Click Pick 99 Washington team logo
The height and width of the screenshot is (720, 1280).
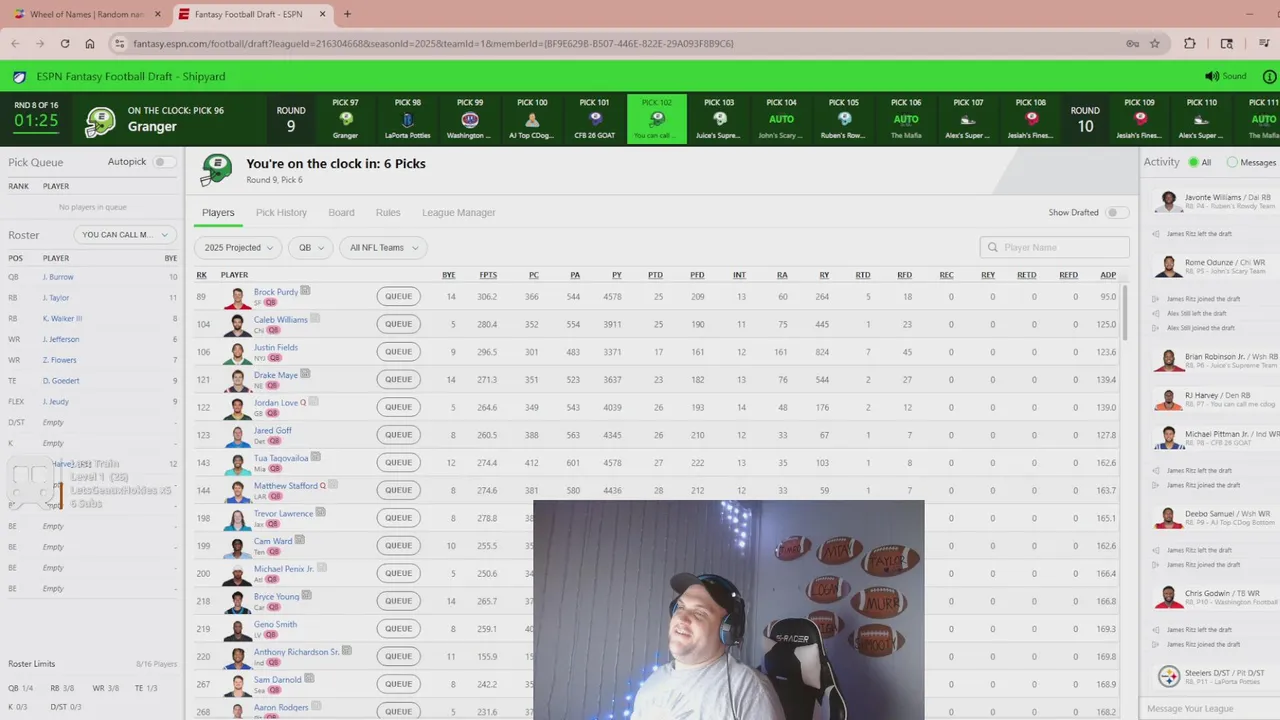(x=470, y=119)
